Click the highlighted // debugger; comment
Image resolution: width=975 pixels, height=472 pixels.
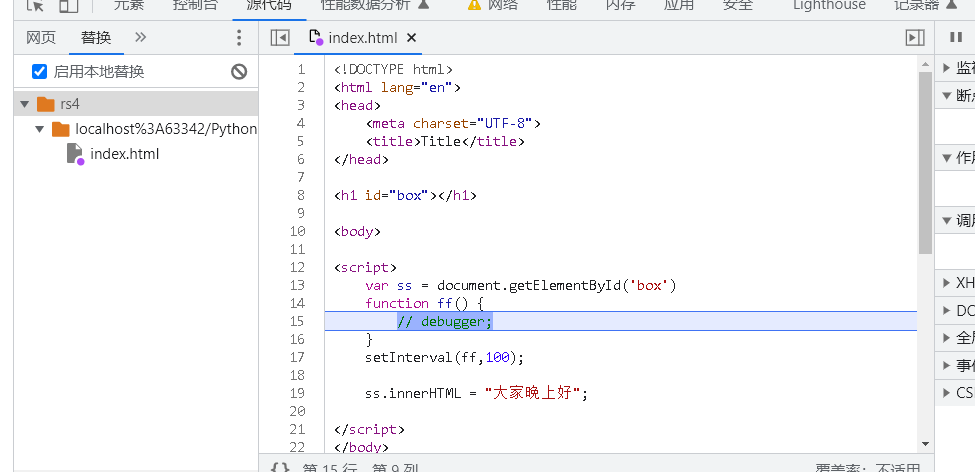tap(445, 322)
